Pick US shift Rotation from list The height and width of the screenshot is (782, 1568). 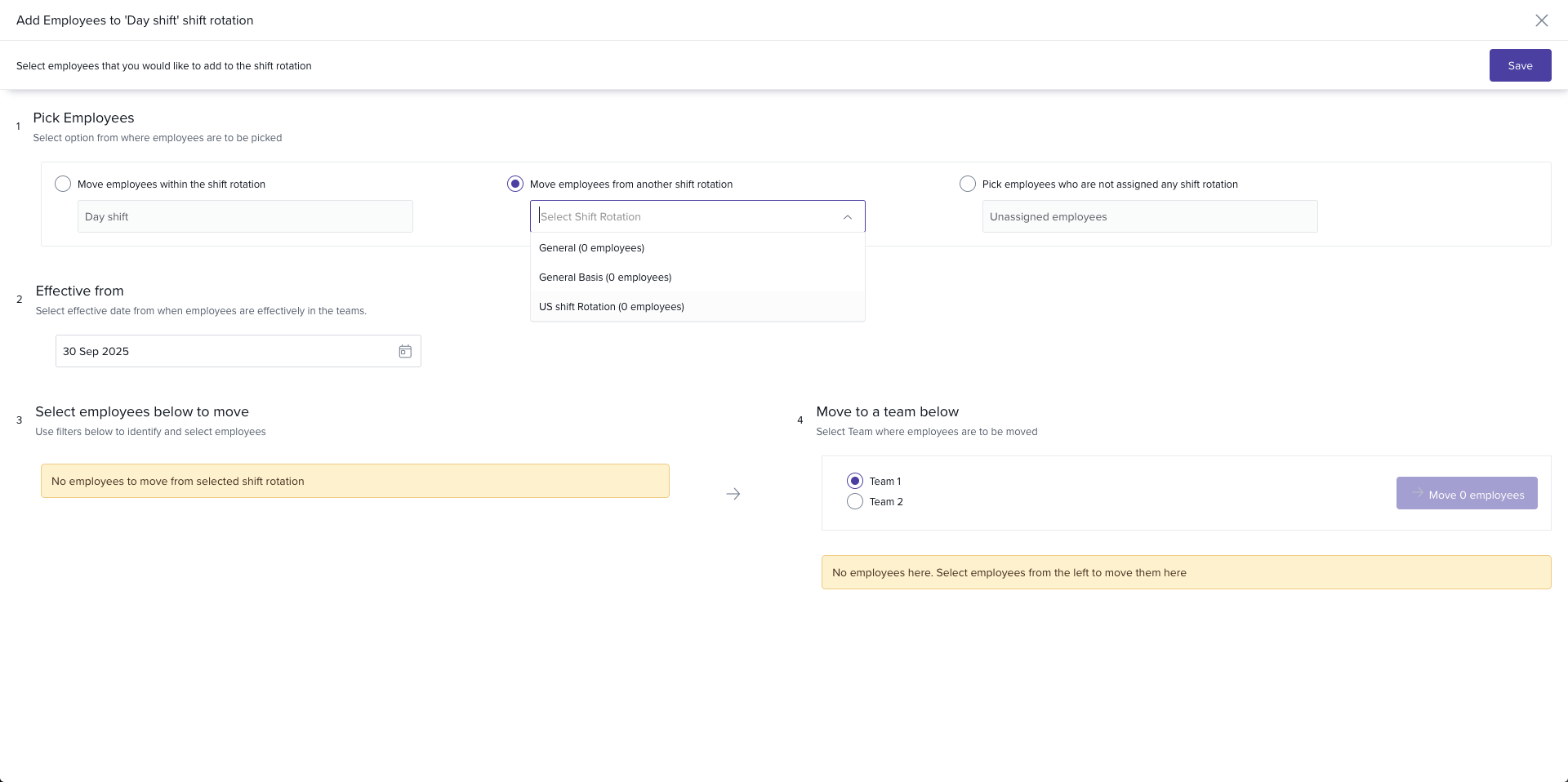coord(612,307)
